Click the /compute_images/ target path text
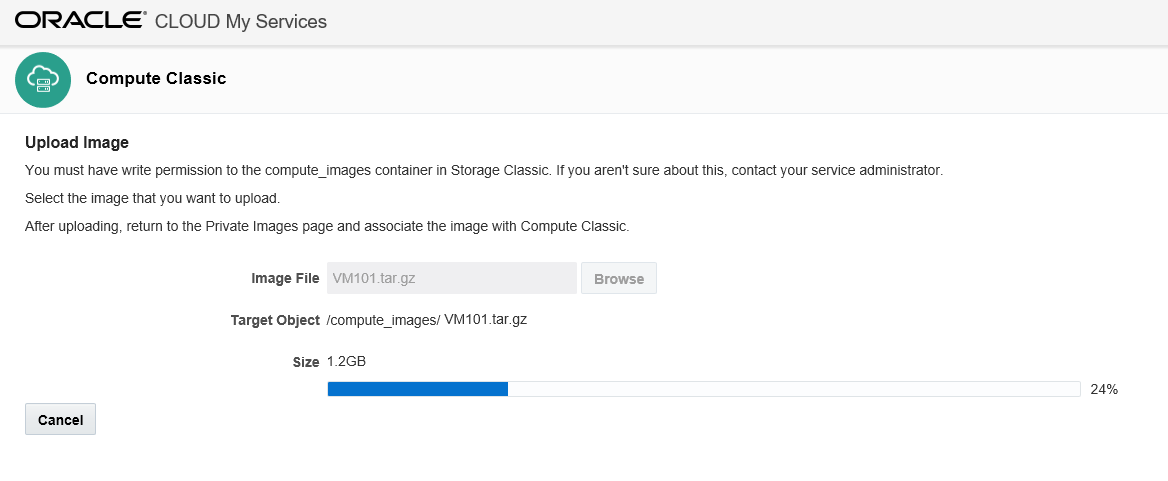Image resolution: width=1168 pixels, height=481 pixels. tap(384, 320)
